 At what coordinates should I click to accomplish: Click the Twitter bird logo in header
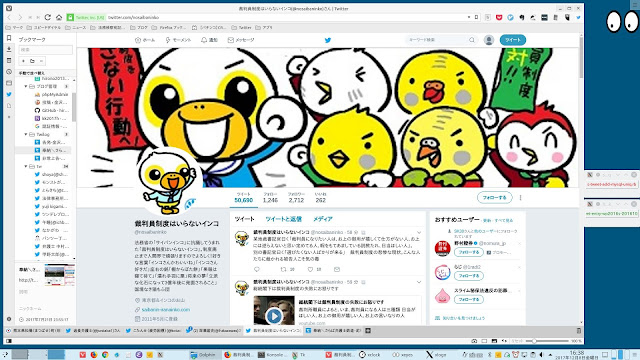(x=328, y=40)
